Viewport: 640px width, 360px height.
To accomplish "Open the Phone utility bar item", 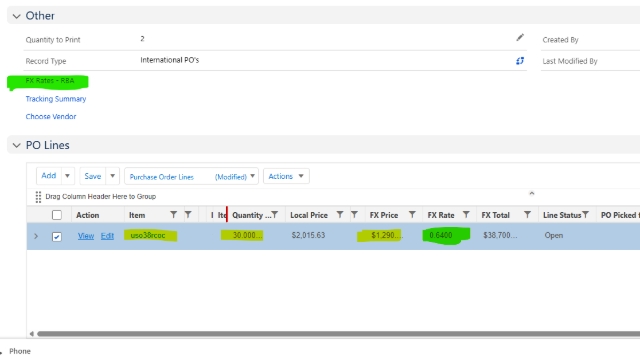I will pyautogui.click(x=20, y=351).
